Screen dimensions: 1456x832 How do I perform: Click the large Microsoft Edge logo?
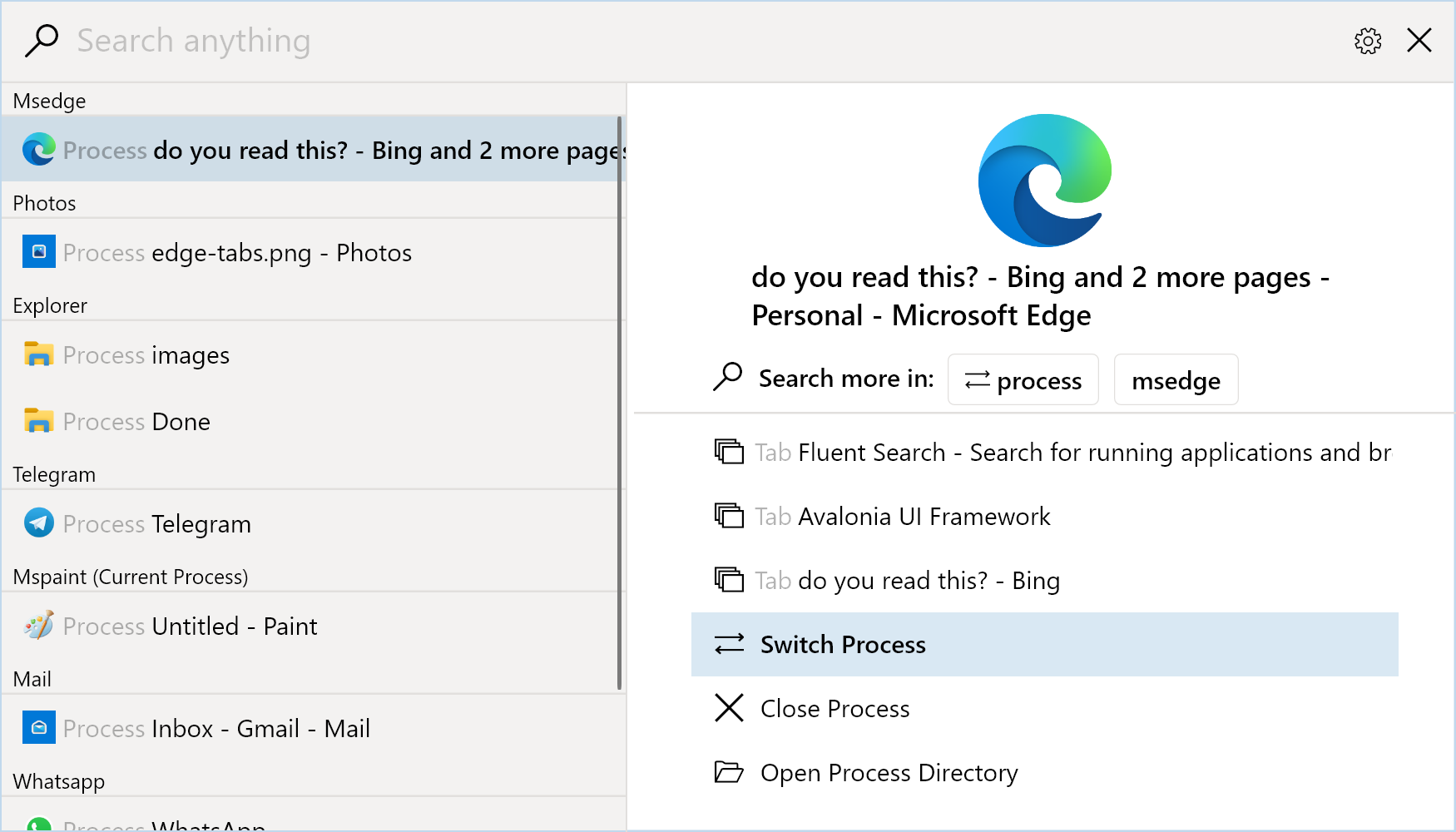pos(1044,181)
